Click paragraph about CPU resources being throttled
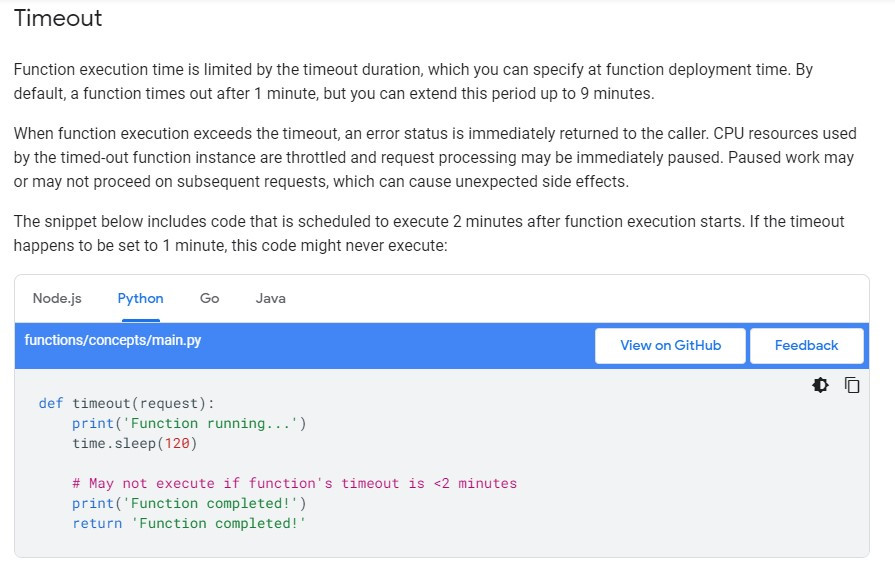895x565 pixels. 435,158
